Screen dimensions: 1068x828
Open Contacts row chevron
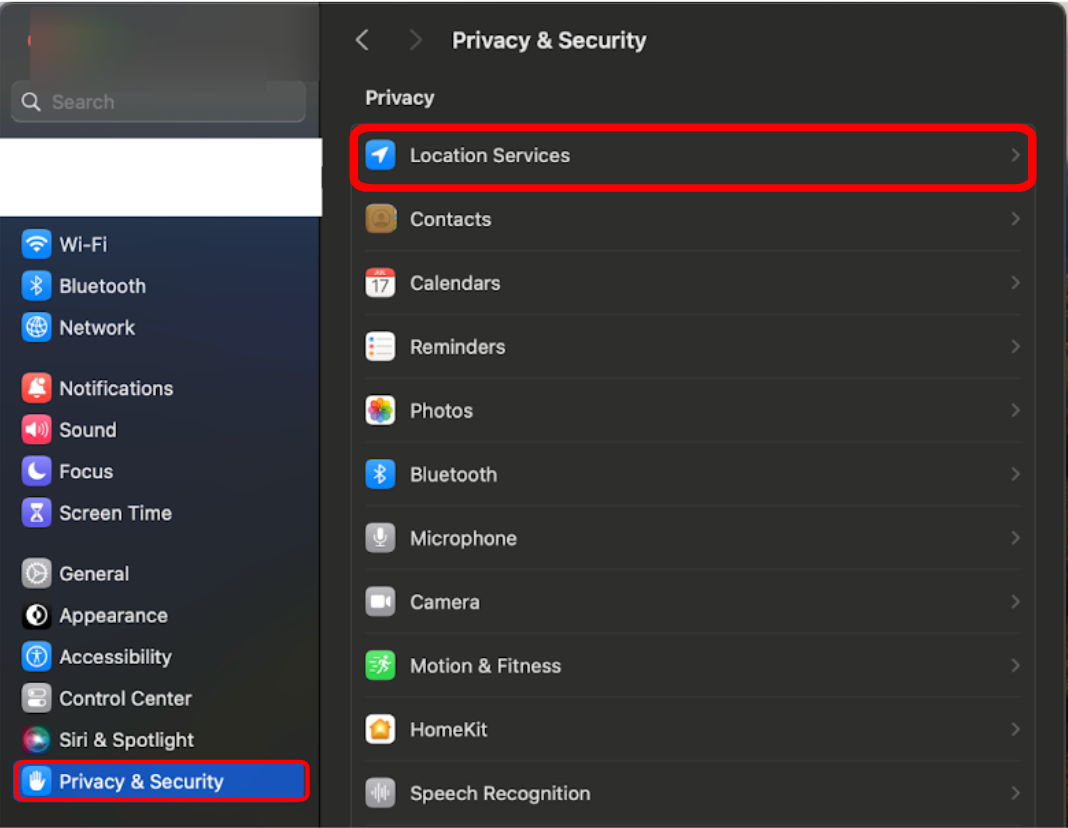pyautogui.click(x=1015, y=219)
